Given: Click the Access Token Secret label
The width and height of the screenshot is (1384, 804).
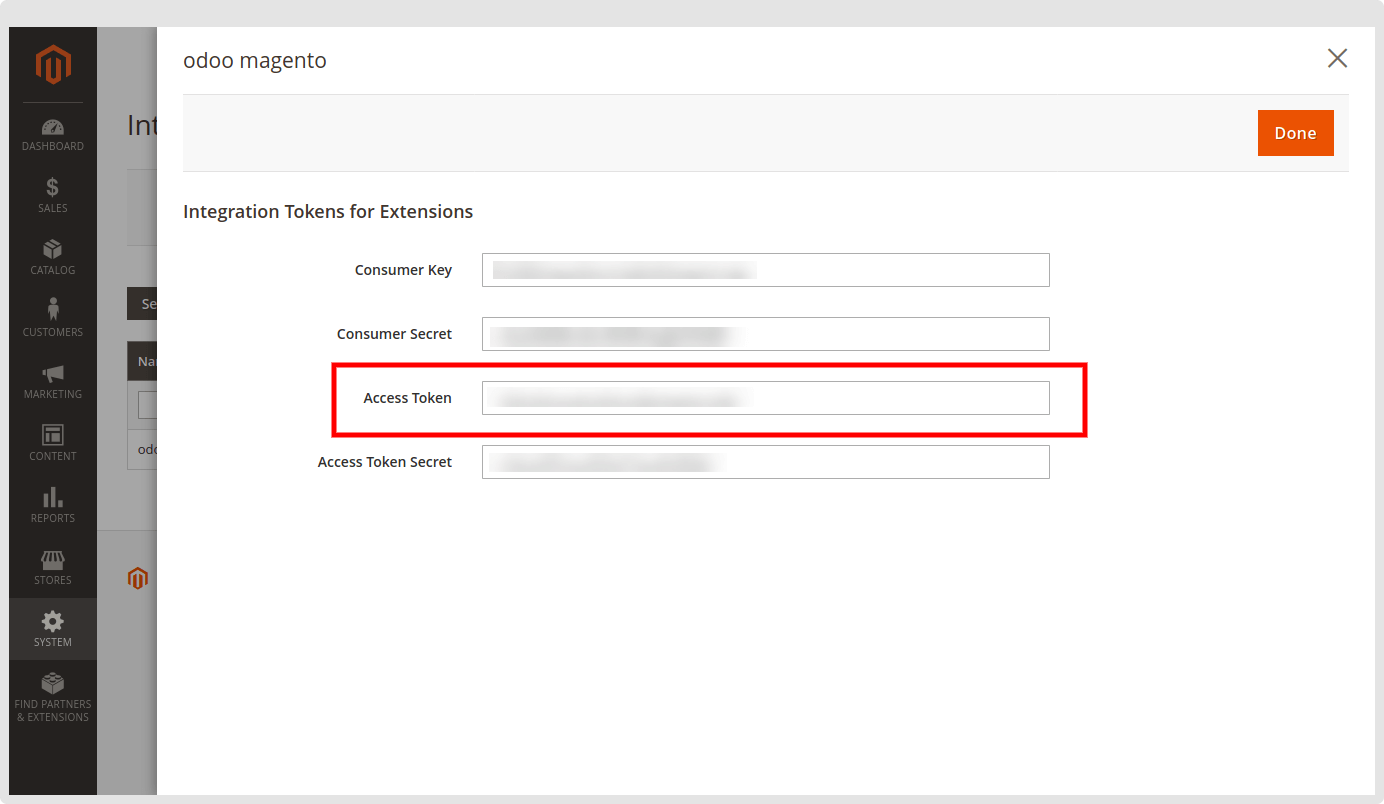Looking at the screenshot, I should 385,462.
